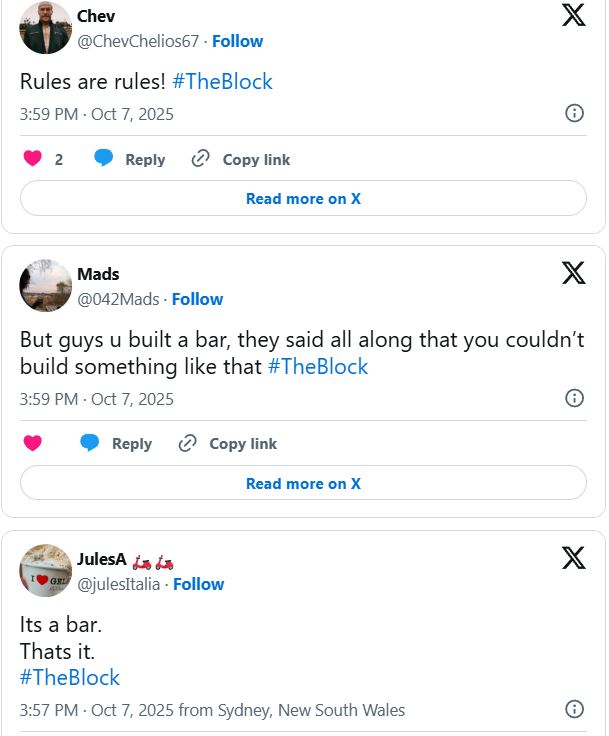Like Chev's tweet with the heart icon
This screenshot has width=609, height=736.
[x=33, y=159]
